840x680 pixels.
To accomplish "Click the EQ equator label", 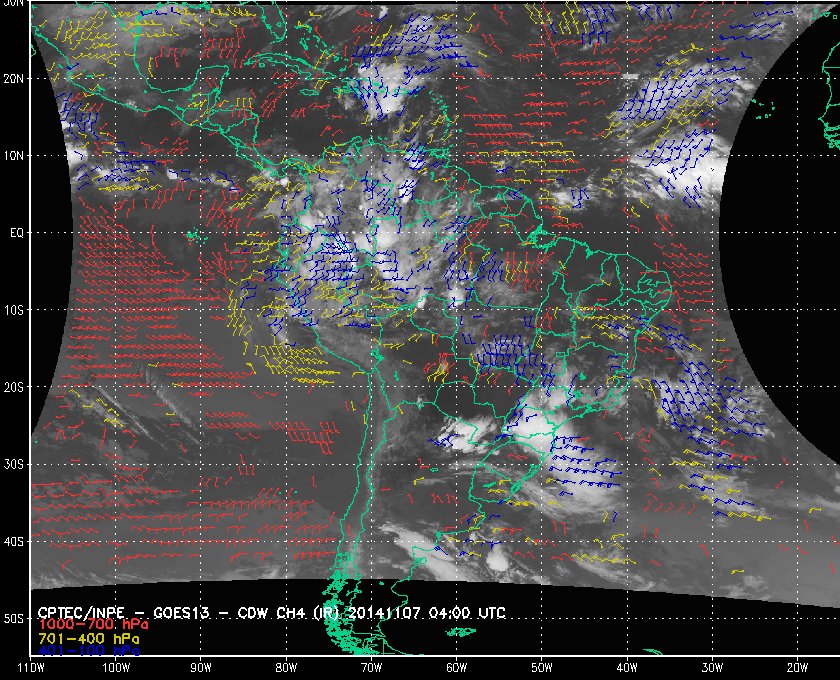I will point(17,233).
